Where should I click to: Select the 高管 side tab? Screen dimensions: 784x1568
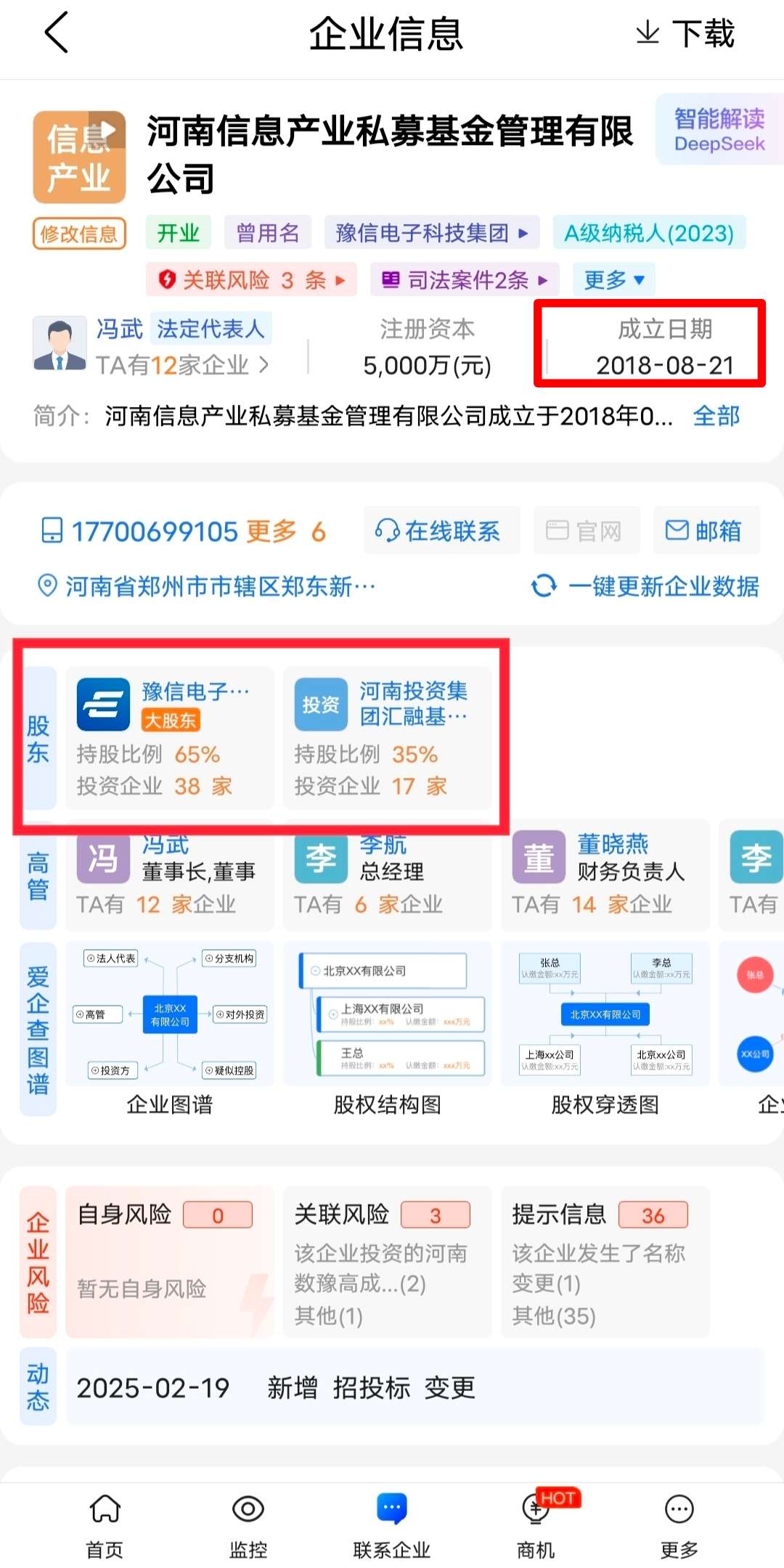point(38,875)
